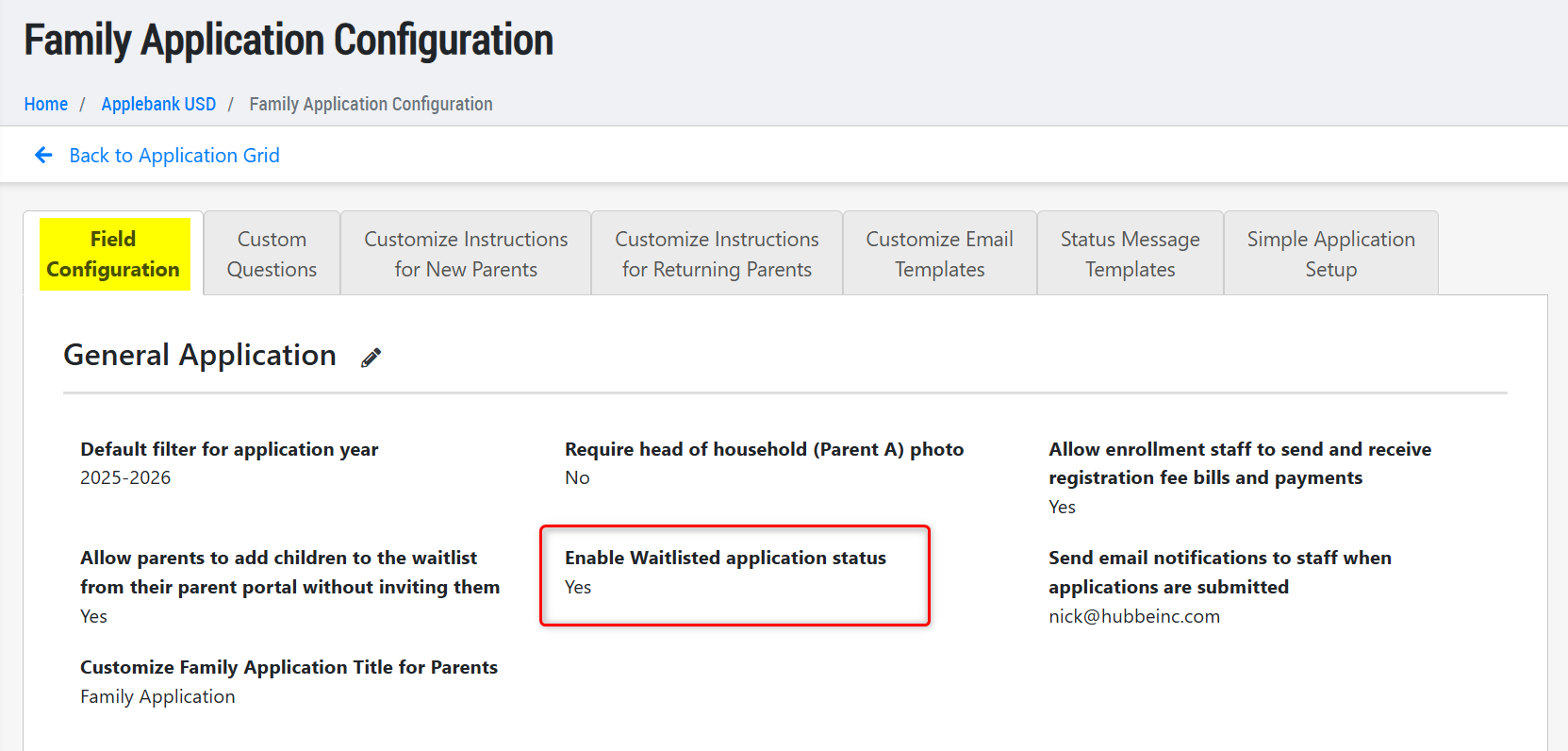Select the 2025-2026 application year value
Screen dimensions: 1568x751
point(125,477)
